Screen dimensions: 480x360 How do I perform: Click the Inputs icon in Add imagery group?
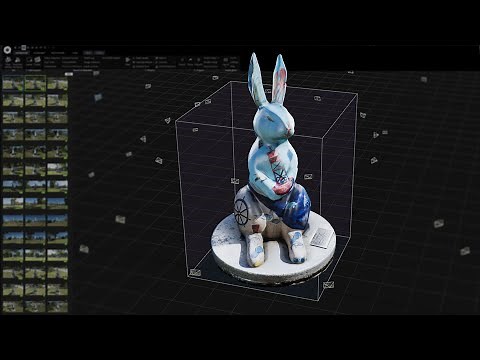(x=29, y=60)
